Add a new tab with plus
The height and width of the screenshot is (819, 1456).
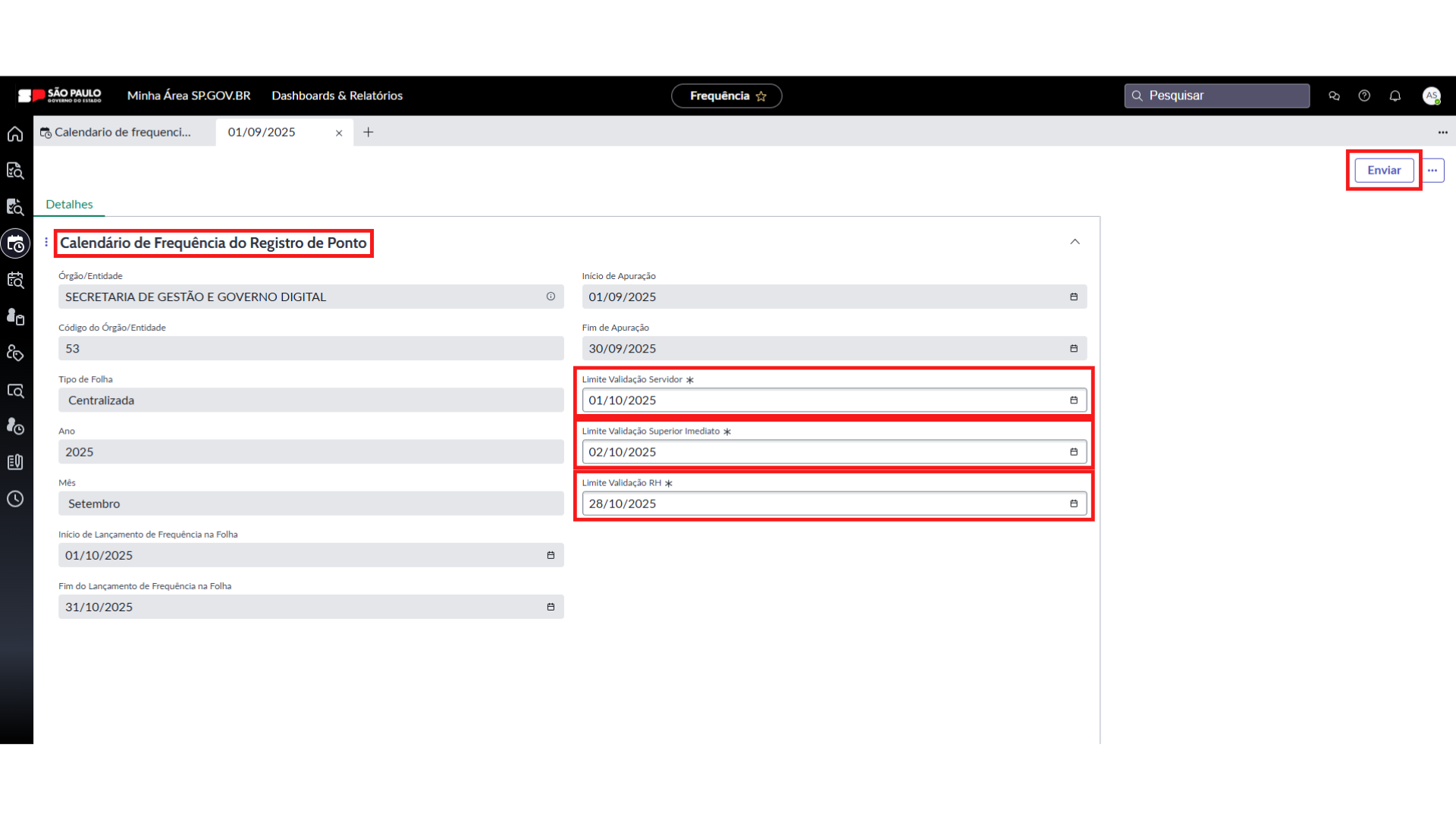point(369,132)
